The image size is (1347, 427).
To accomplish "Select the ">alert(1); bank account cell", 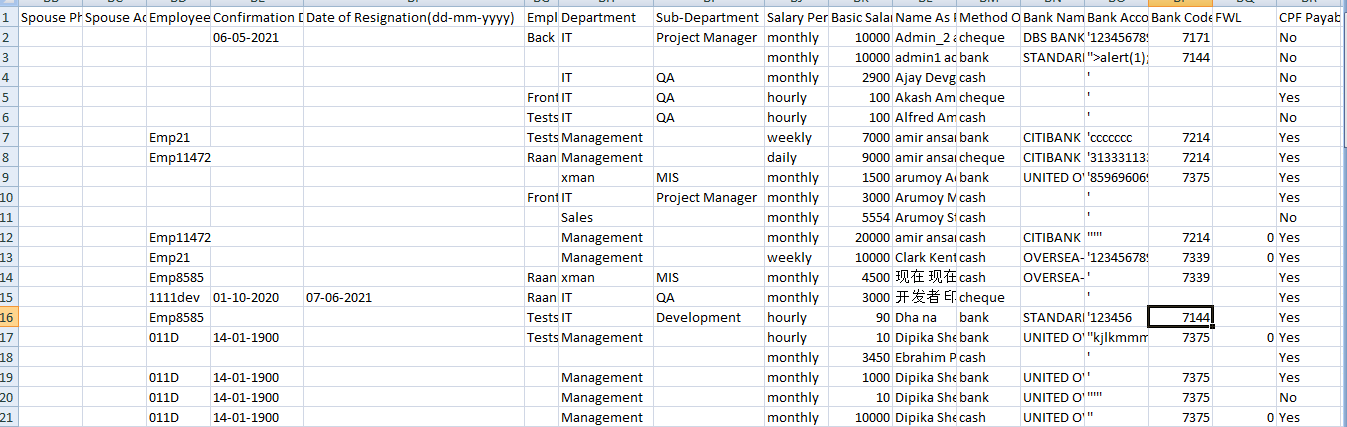I will point(1117,57).
